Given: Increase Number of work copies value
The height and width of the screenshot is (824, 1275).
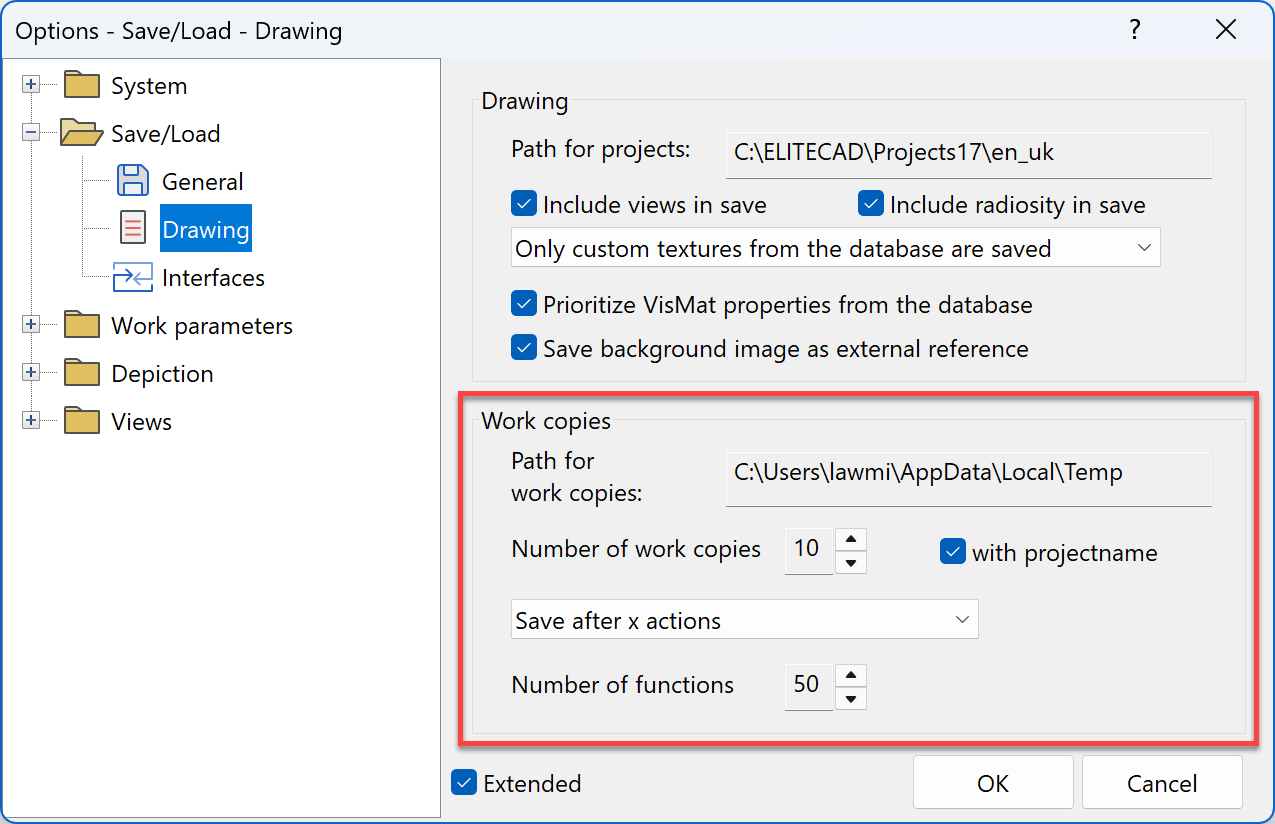Looking at the screenshot, I should [x=850, y=538].
